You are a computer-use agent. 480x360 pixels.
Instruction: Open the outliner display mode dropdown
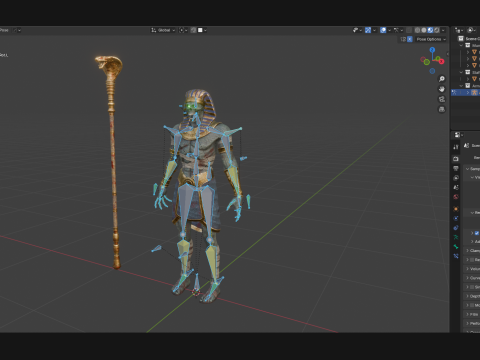[459, 30]
